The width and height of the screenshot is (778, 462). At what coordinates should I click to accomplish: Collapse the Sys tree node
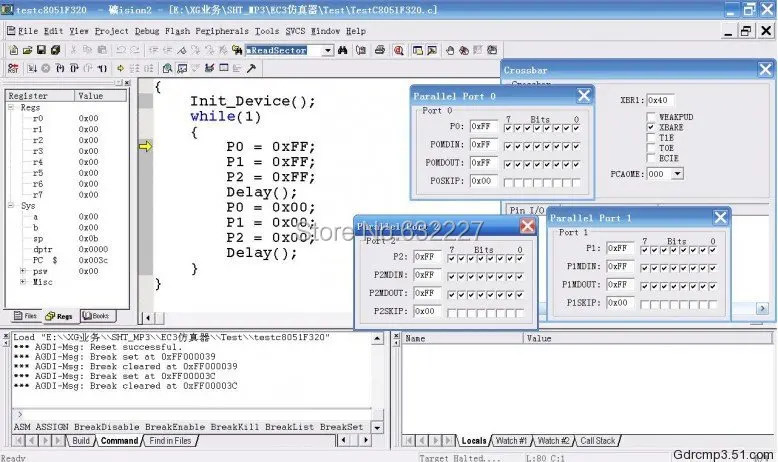pos(10,205)
